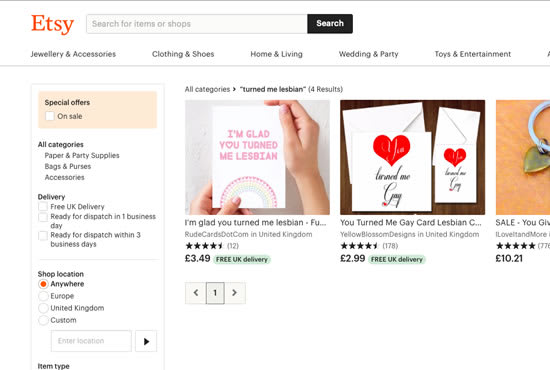Tick the On sale checkbox
The width and height of the screenshot is (550, 370).
pyautogui.click(x=50, y=116)
